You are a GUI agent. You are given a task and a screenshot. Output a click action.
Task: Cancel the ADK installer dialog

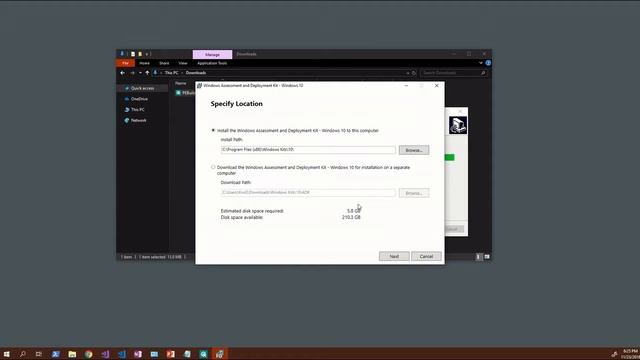426,256
